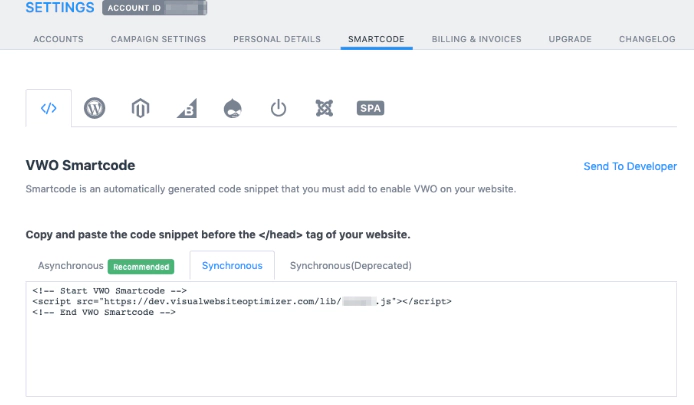Viewport: 694px width, 405px height.
Task: Select the BigCommerce platform icon
Action: pyautogui.click(x=186, y=109)
